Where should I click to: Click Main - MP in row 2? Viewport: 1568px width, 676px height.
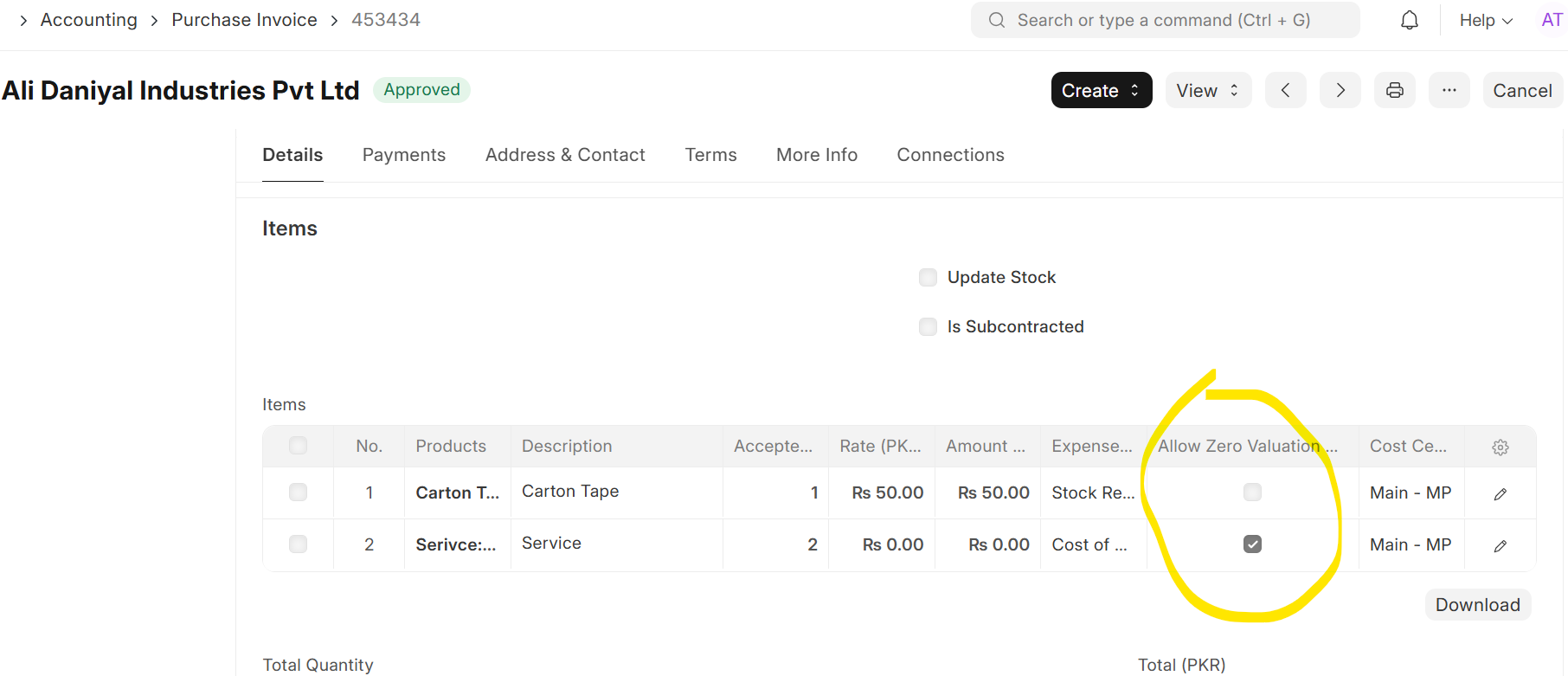(1411, 544)
